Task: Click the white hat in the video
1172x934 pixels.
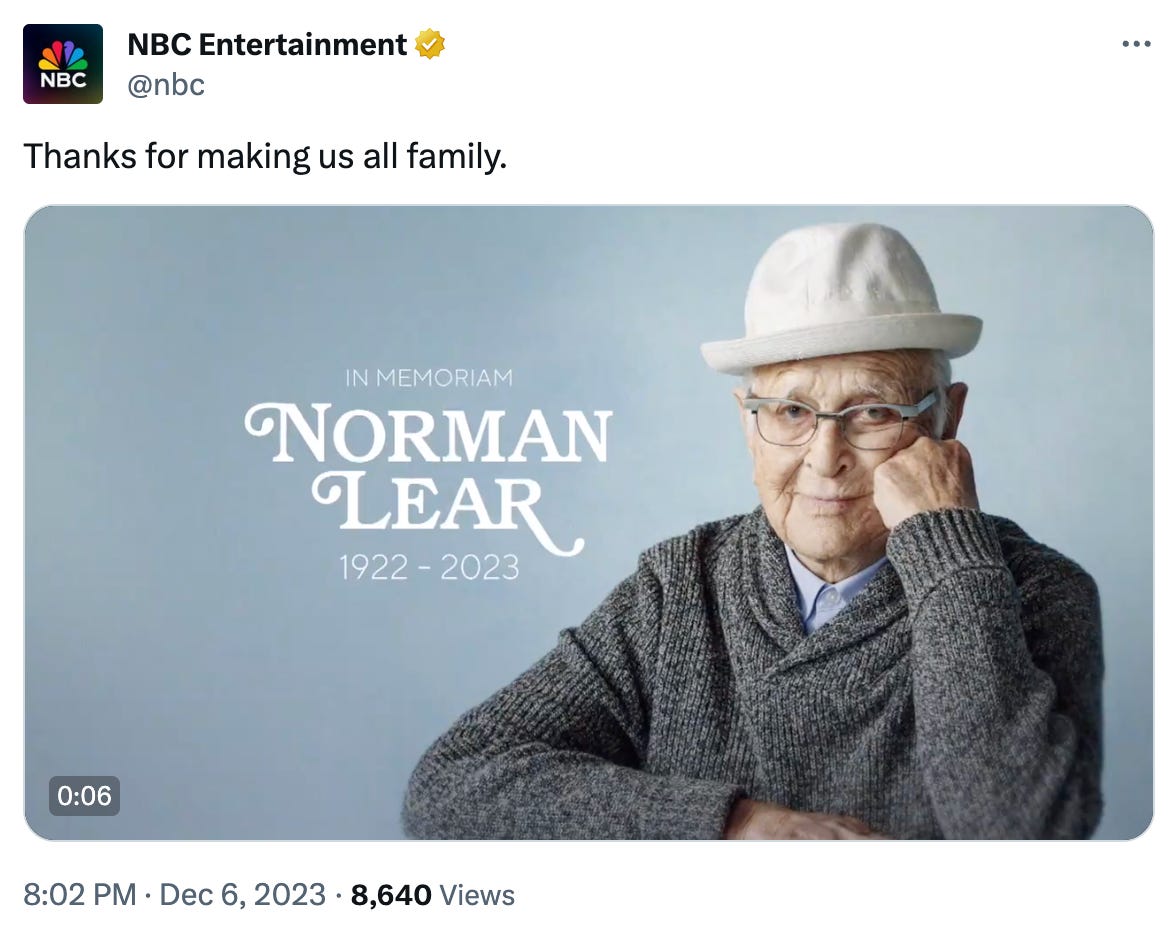Action: pyautogui.click(x=840, y=300)
